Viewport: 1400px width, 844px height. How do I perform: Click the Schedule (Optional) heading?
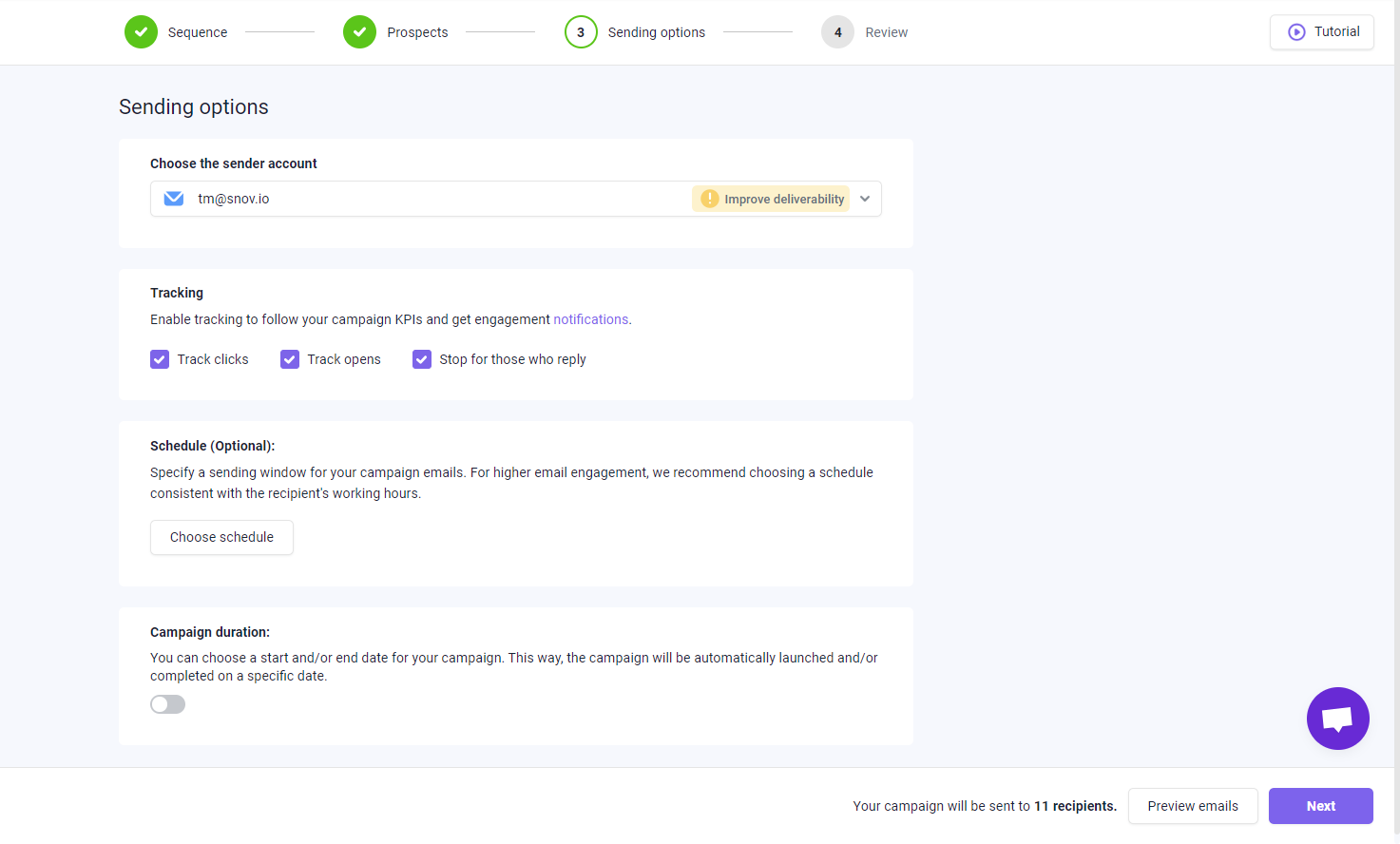pyautogui.click(x=213, y=446)
